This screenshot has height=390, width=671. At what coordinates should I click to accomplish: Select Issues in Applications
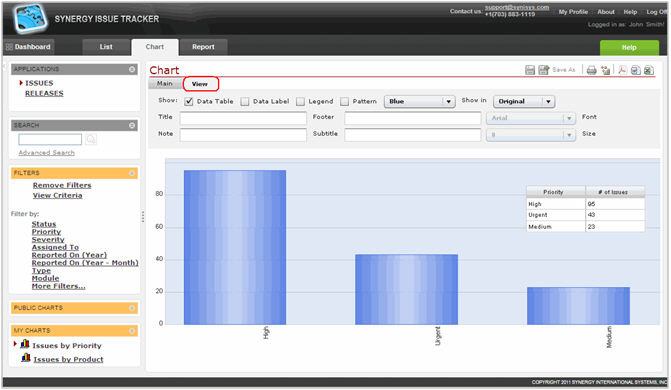(x=39, y=83)
